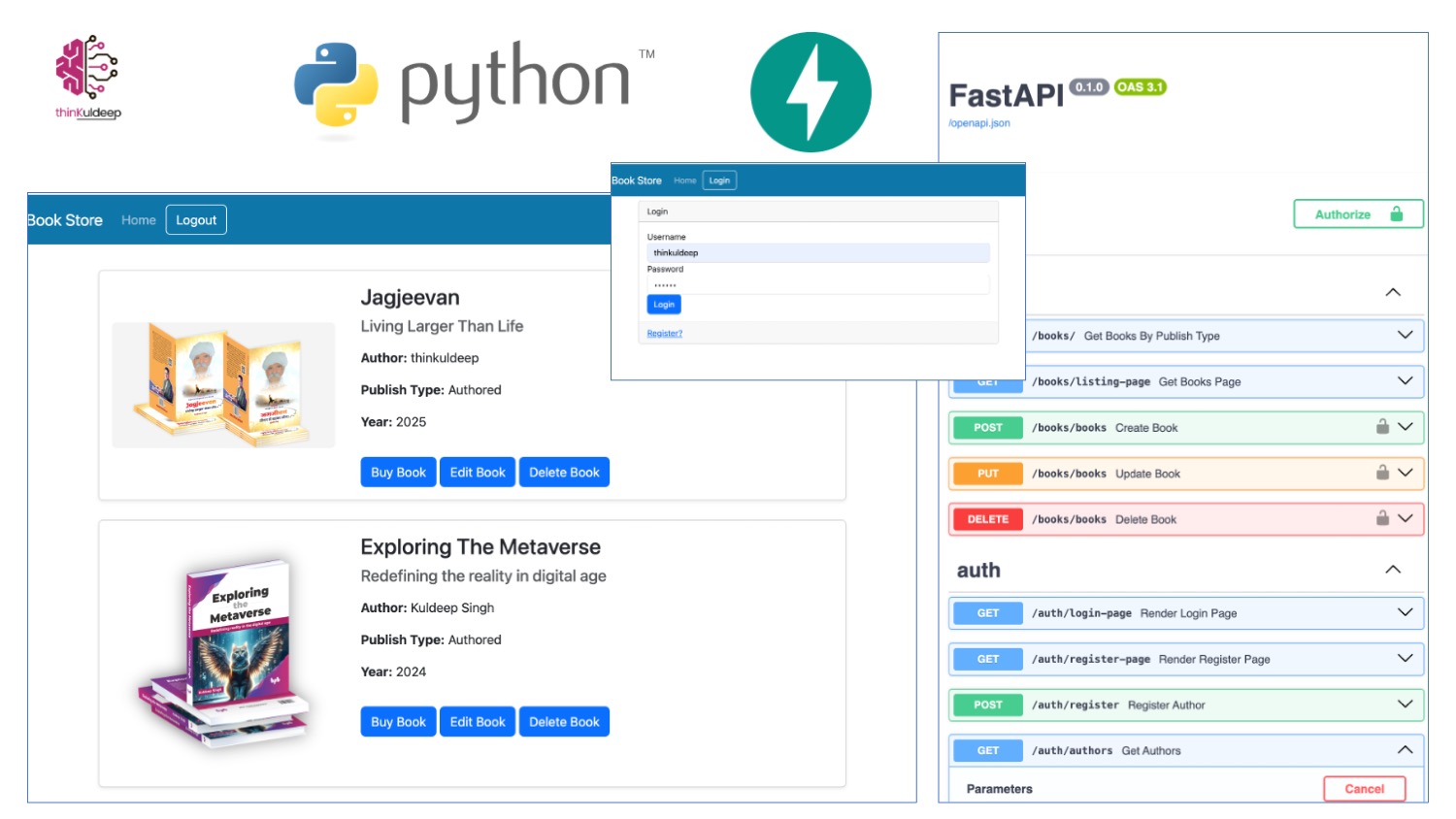Click the POST badge on /auth/register

click(987, 704)
